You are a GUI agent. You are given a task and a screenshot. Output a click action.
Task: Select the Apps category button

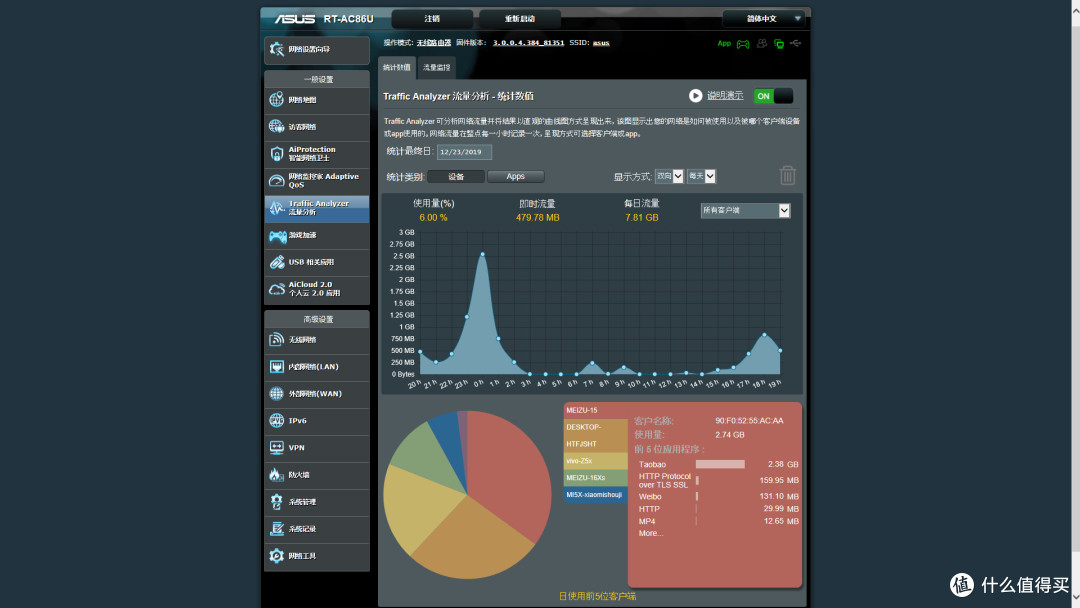point(516,177)
